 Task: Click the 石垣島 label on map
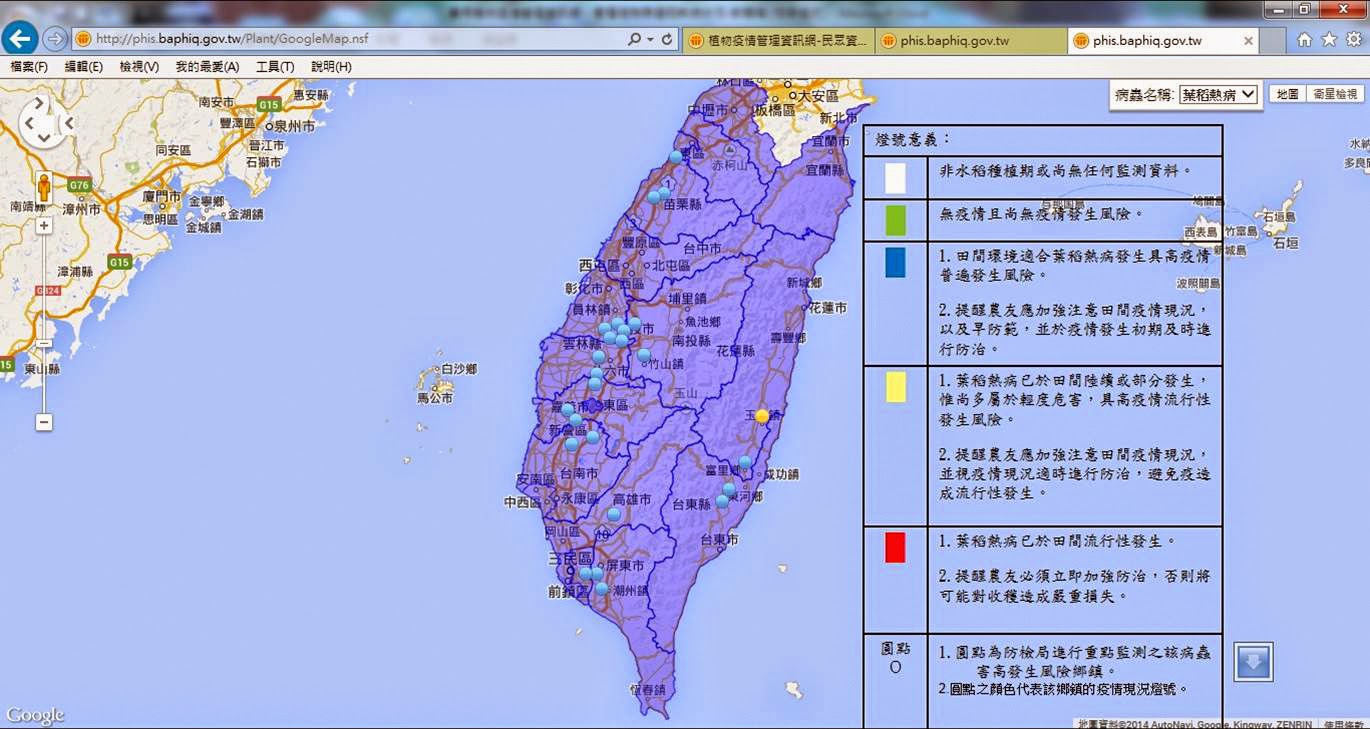click(x=1277, y=215)
